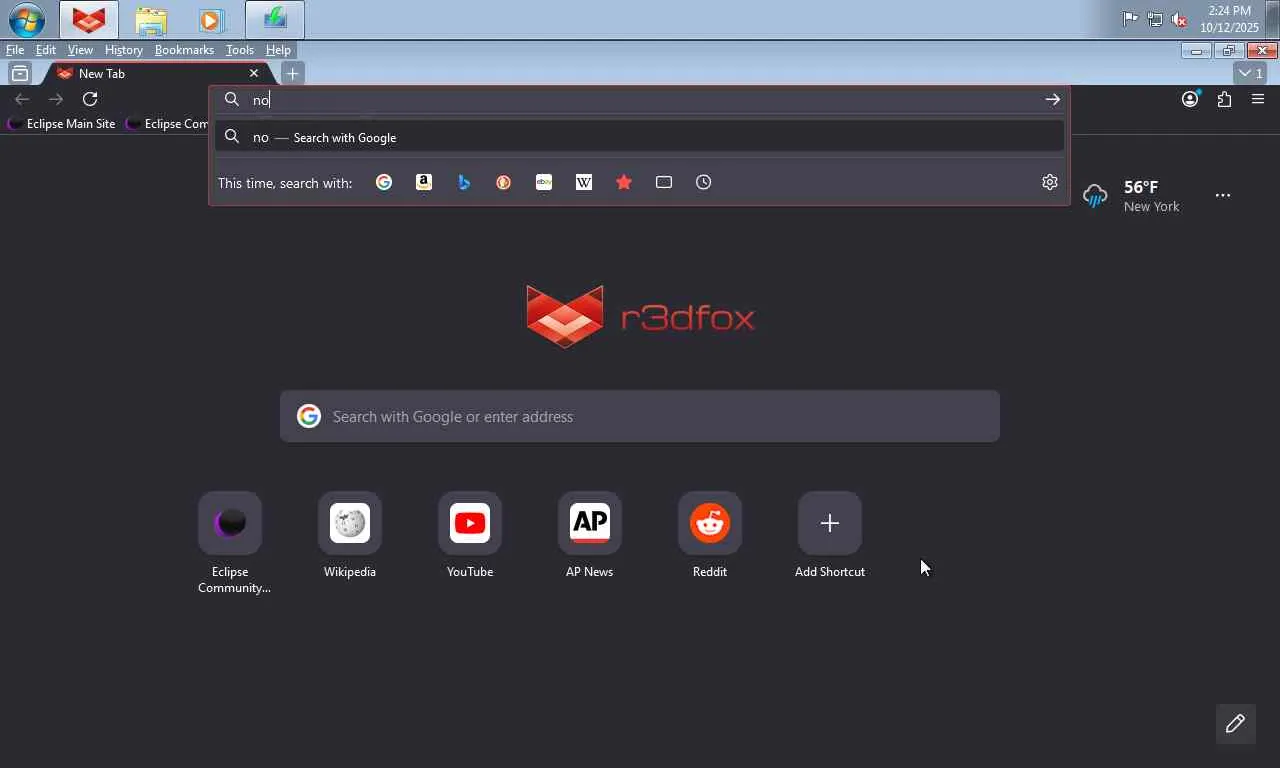Select the New Tab tab

(155, 73)
